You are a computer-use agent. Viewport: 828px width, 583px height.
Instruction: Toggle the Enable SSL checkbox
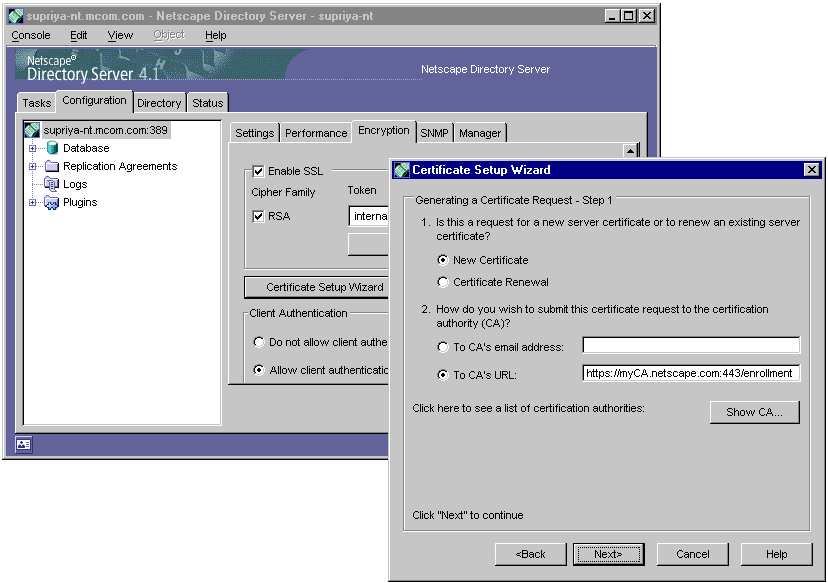(x=258, y=171)
